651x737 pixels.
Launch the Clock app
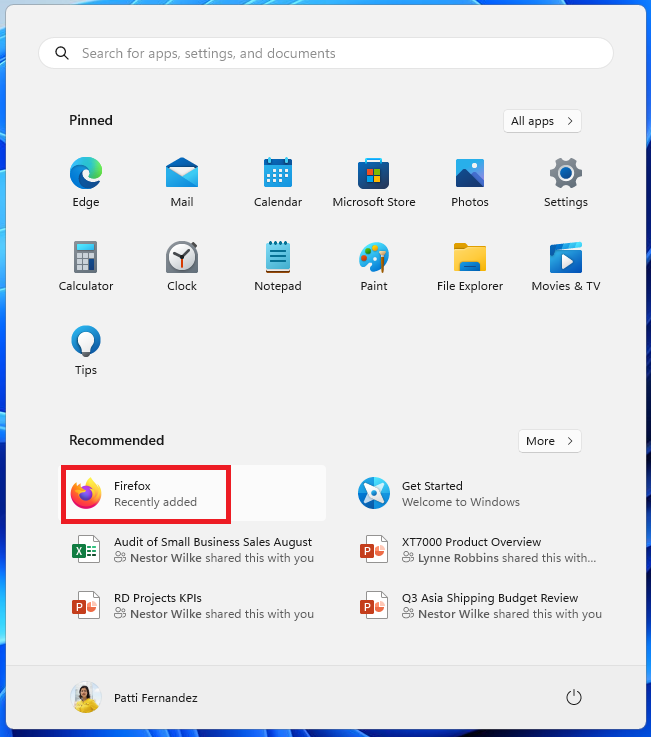tap(182, 267)
